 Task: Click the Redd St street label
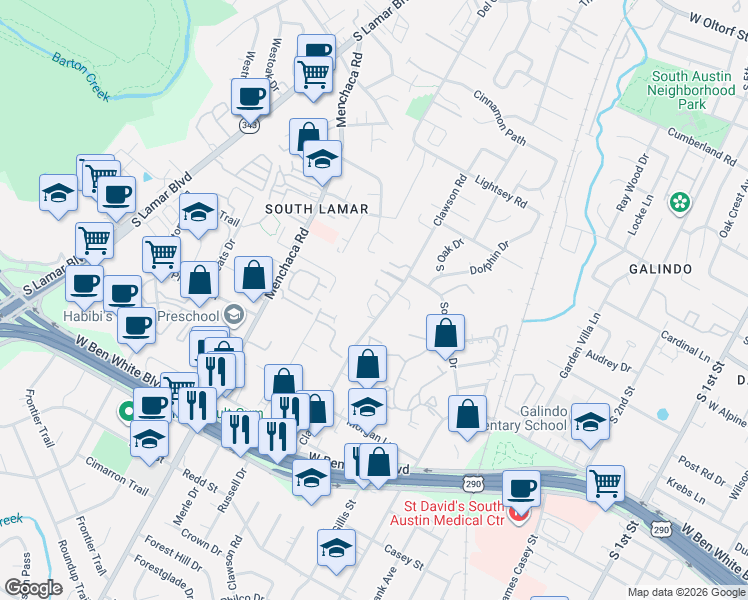(200, 481)
